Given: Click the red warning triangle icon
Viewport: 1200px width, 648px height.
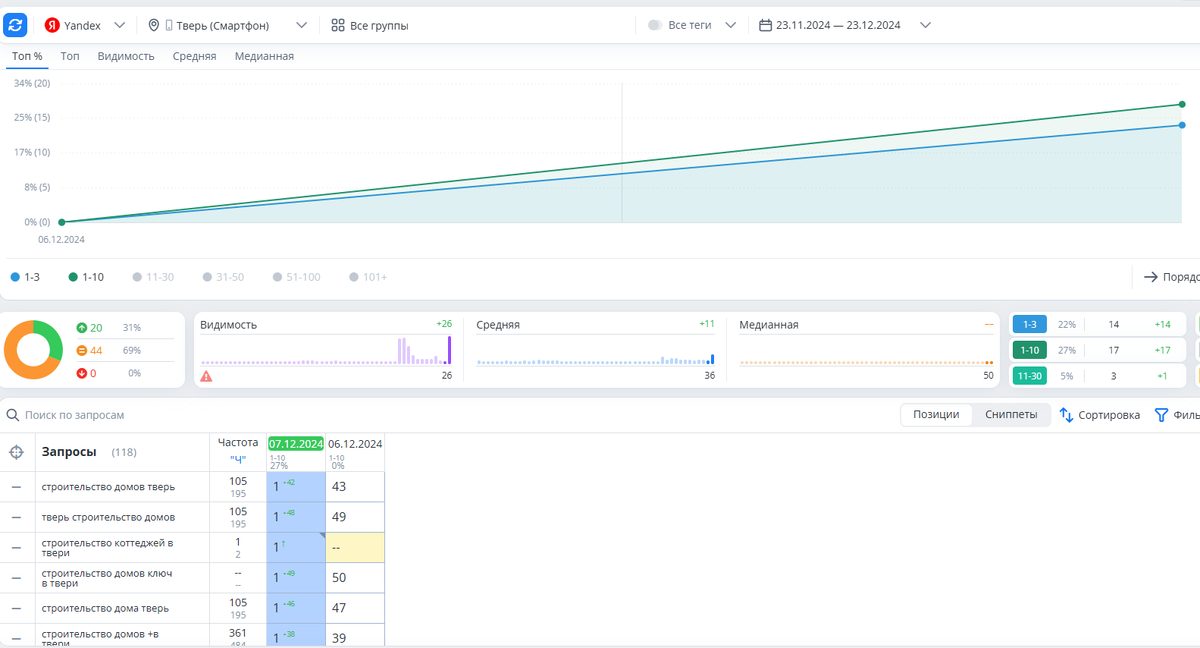Looking at the screenshot, I should [x=206, y=377].
